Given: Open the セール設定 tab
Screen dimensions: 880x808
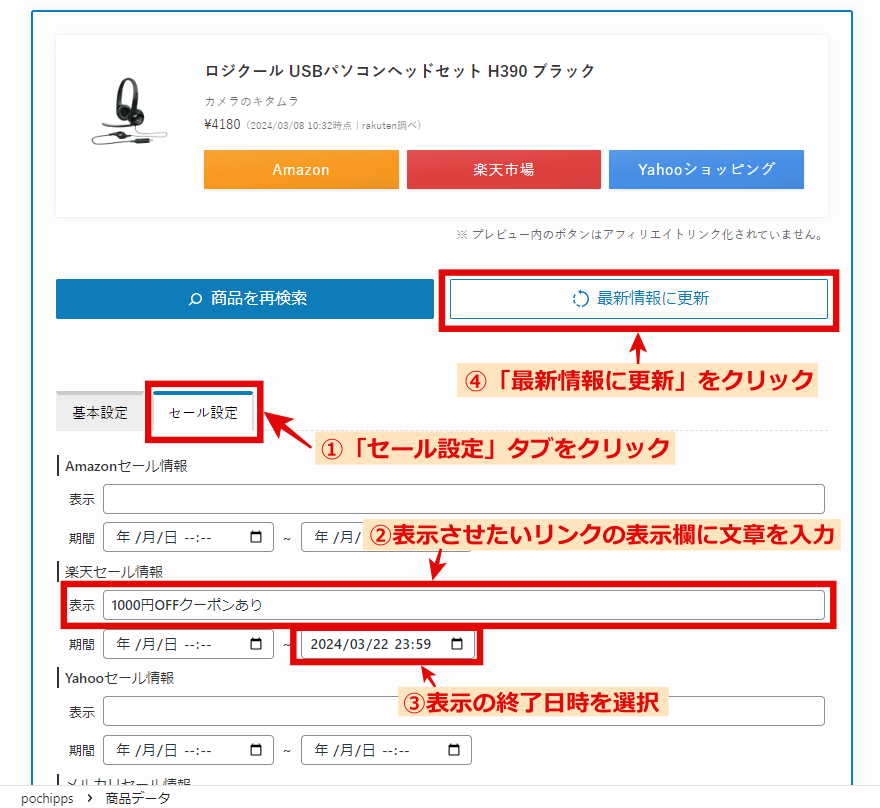Looking at the screenshot, I should (203, 412).
